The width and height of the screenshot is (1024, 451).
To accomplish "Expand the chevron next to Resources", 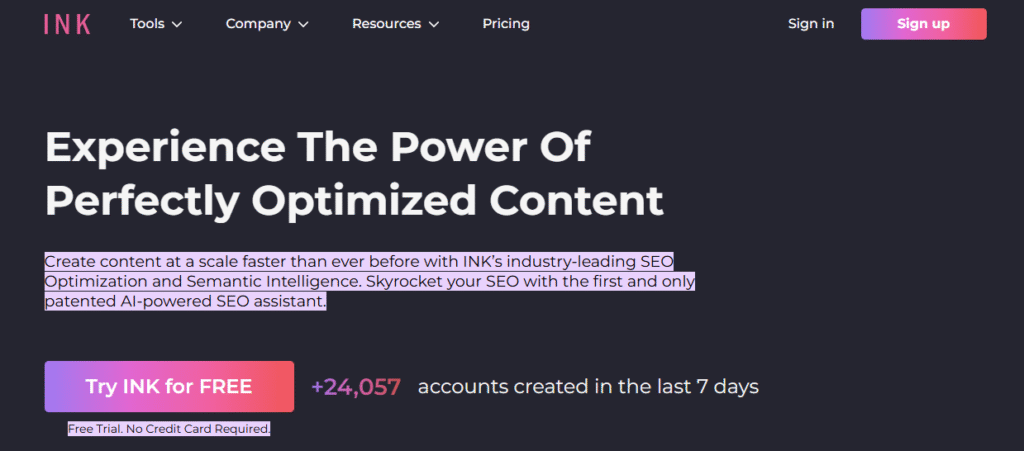I will [x=433, y=24].
